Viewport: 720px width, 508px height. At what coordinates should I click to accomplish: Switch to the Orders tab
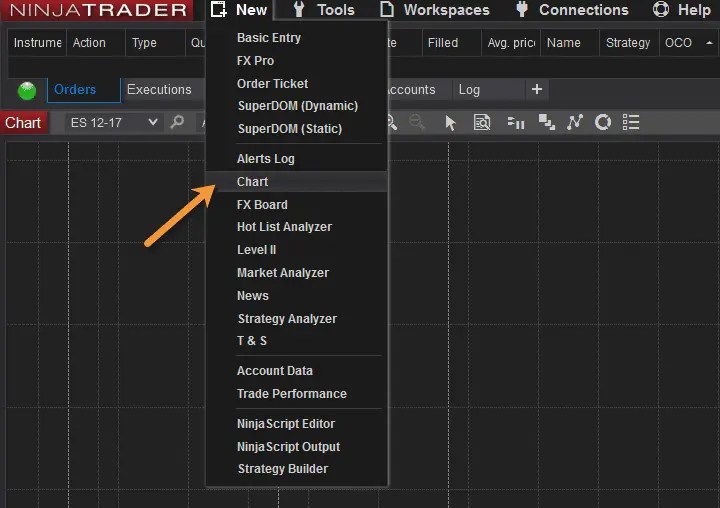tap(84, 90)
